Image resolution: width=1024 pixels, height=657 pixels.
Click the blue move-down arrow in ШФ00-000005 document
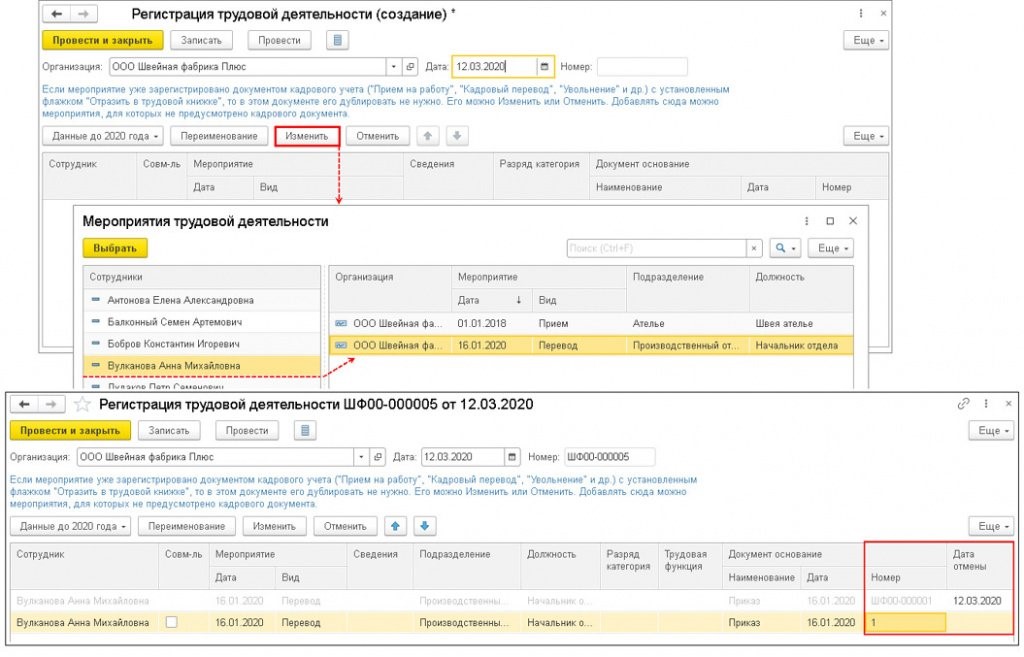pos(425,526)
